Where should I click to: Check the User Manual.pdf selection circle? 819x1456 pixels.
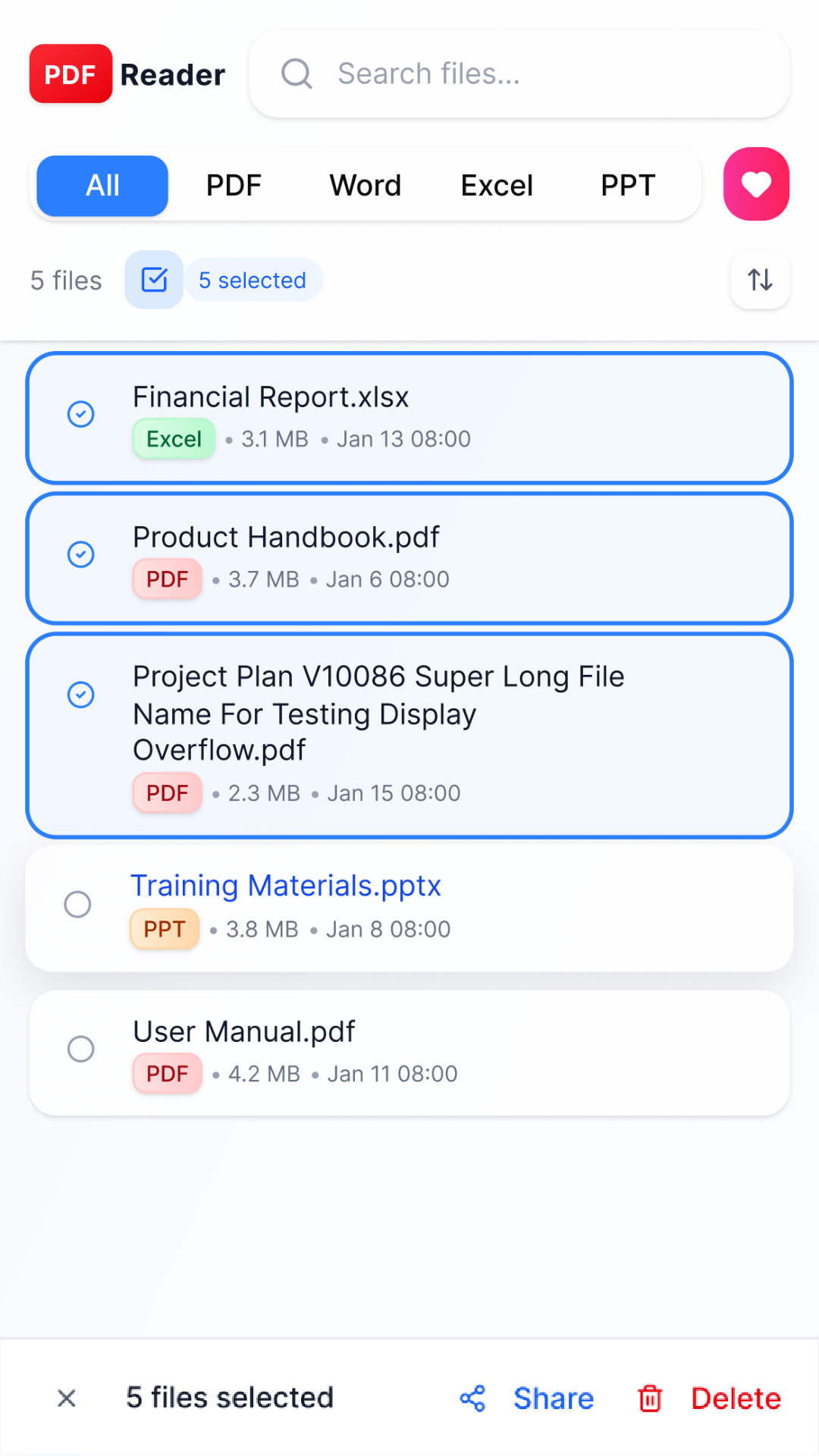[x=81, y=1049]
